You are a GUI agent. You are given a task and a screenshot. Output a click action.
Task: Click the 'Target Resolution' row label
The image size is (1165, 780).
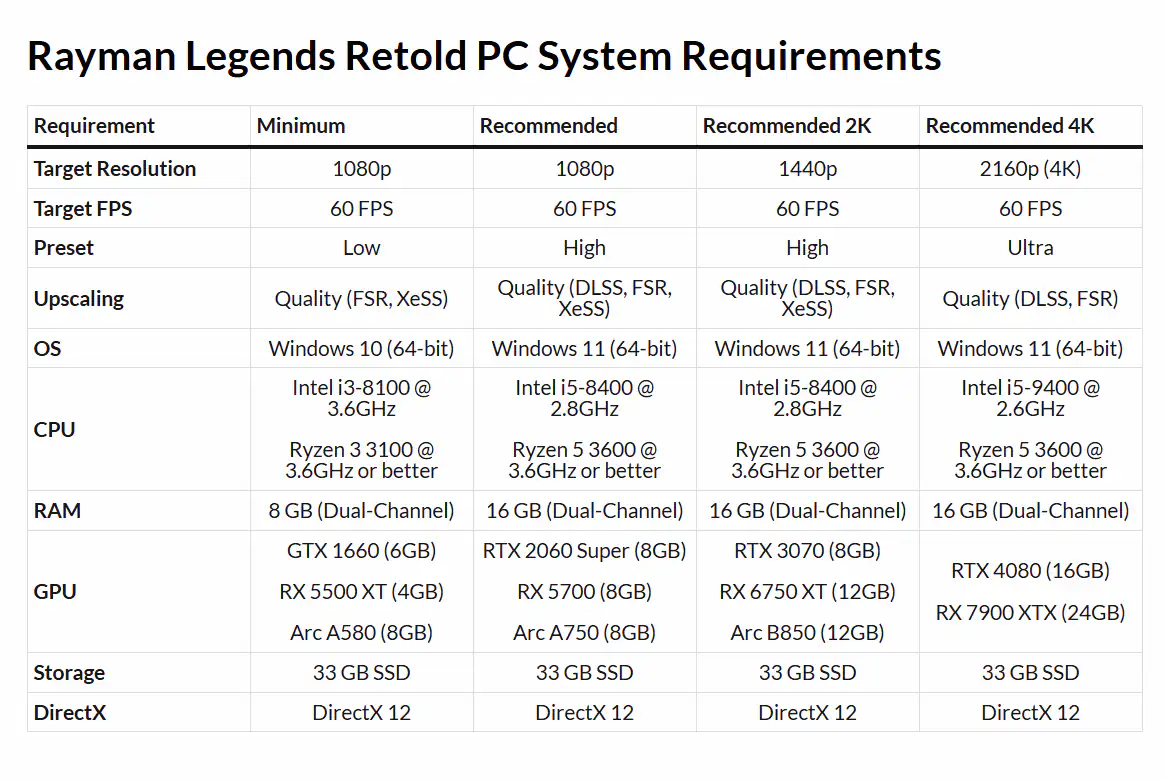tap(114, 169)
